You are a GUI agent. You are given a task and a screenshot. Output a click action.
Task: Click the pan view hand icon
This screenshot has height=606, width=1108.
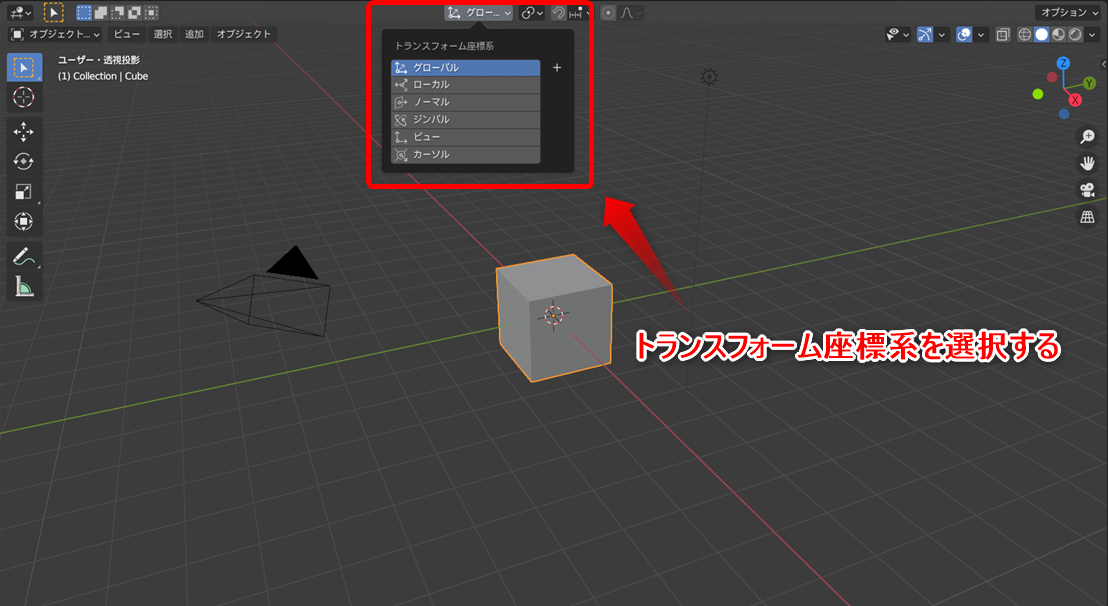coord(1088,163)
